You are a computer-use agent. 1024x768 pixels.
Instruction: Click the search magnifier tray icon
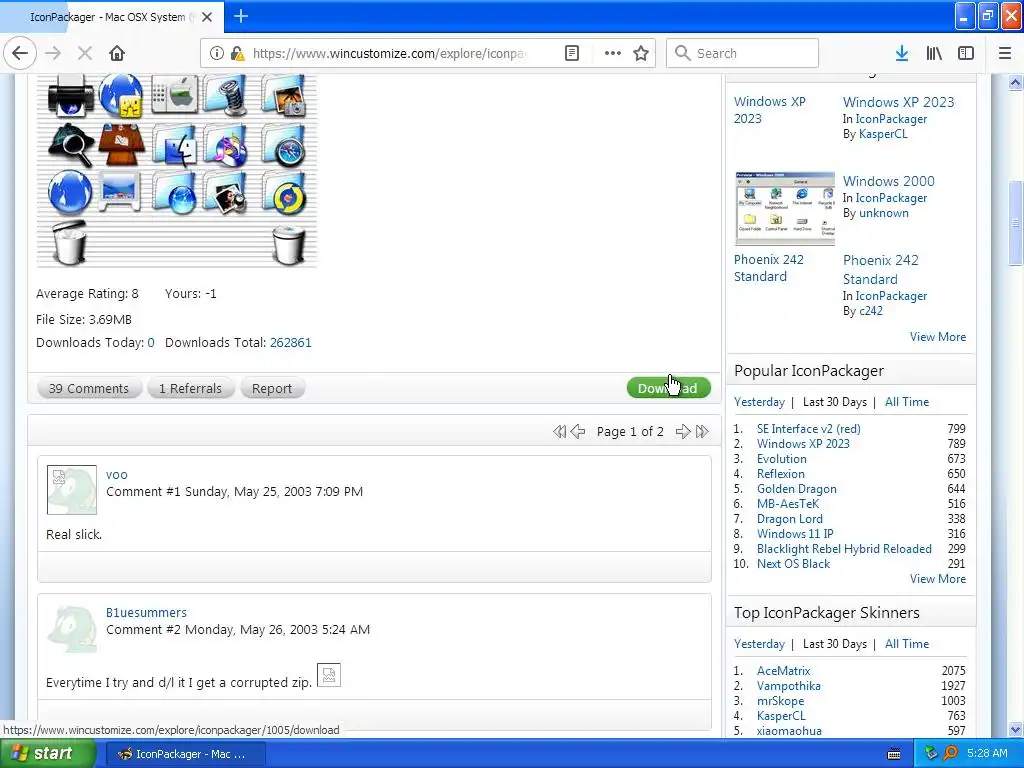point(950,753)
